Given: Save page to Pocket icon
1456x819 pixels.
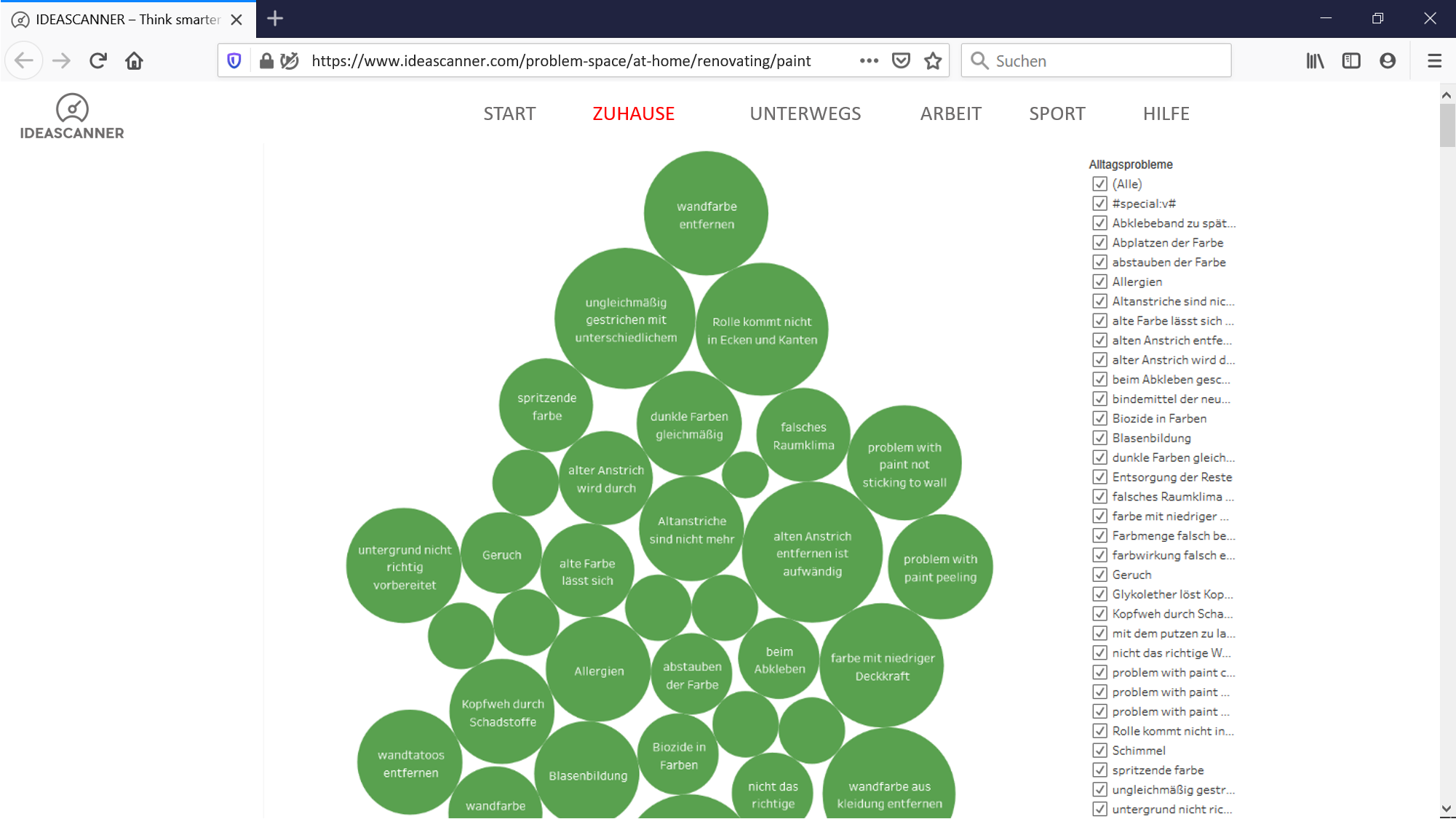Looking at the screenshot, I should [x=901, y=60].
